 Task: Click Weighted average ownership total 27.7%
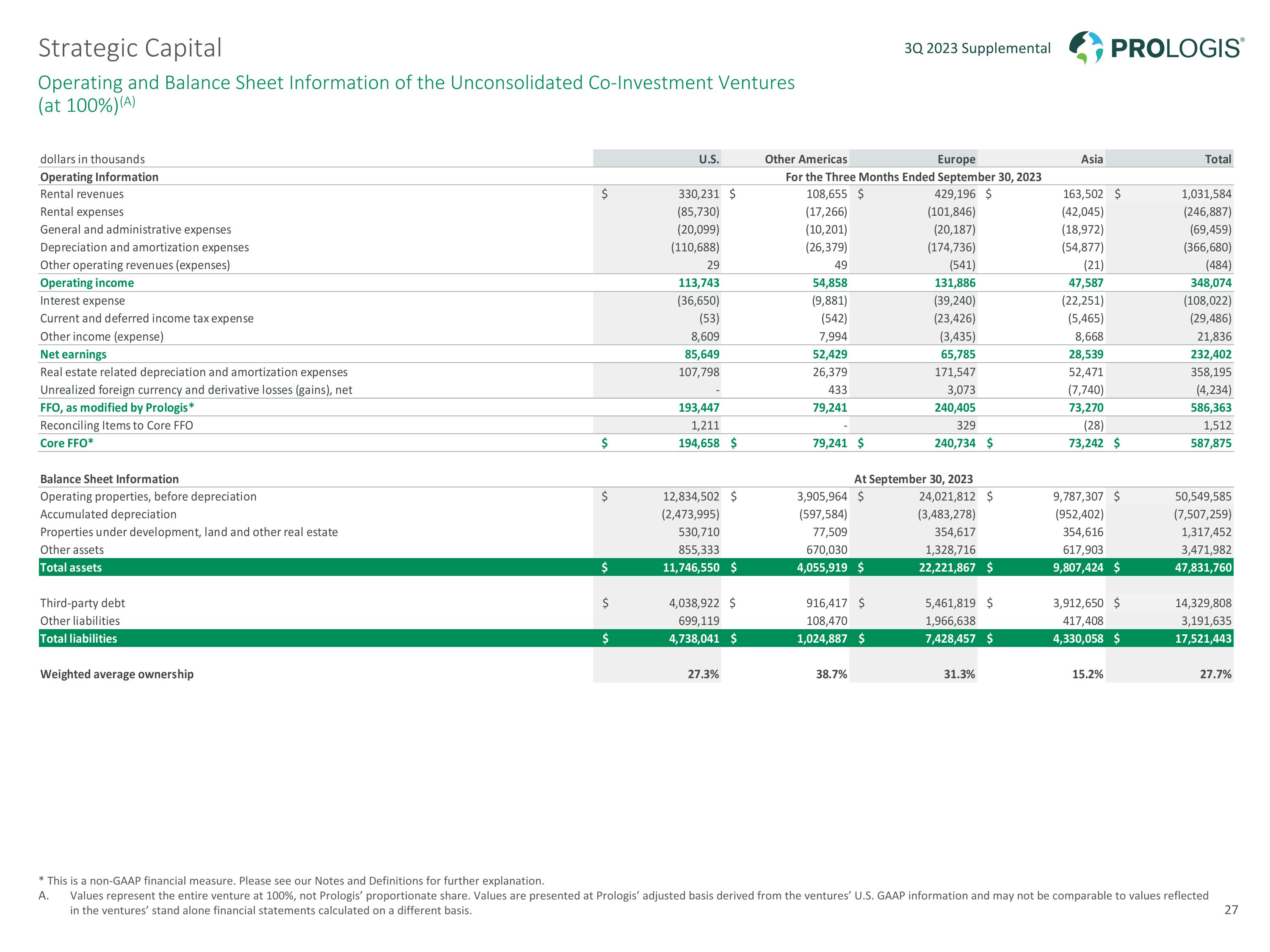coord(1215,674)
